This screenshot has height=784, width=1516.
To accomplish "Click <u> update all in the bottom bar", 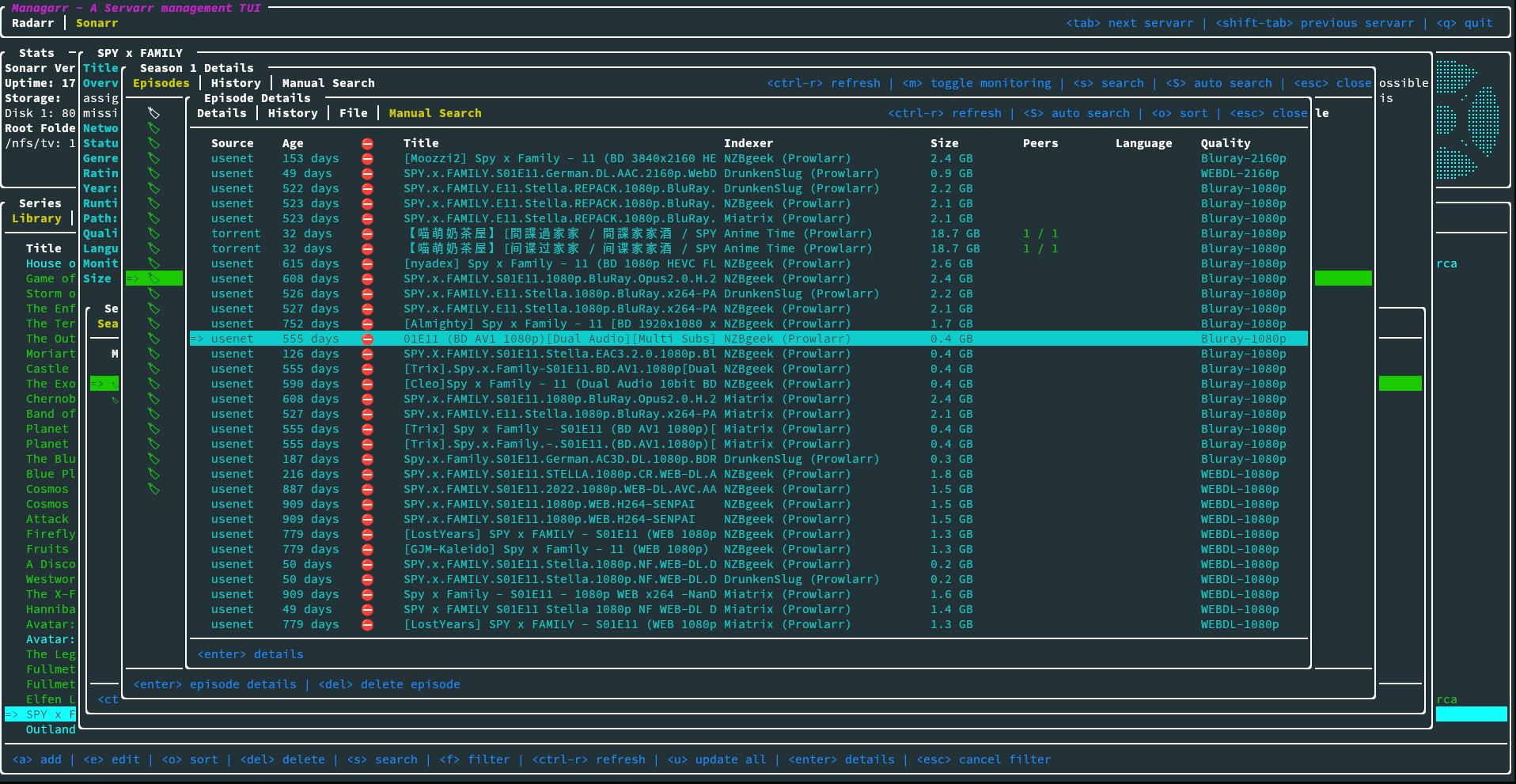I will pos(717,759).
